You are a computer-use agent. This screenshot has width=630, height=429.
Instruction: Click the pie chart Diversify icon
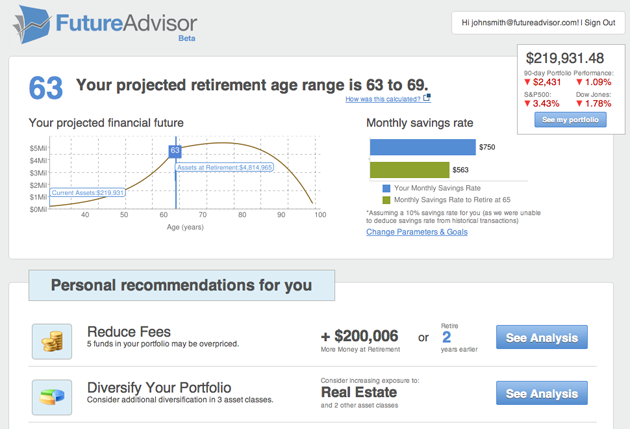(51, 395)
